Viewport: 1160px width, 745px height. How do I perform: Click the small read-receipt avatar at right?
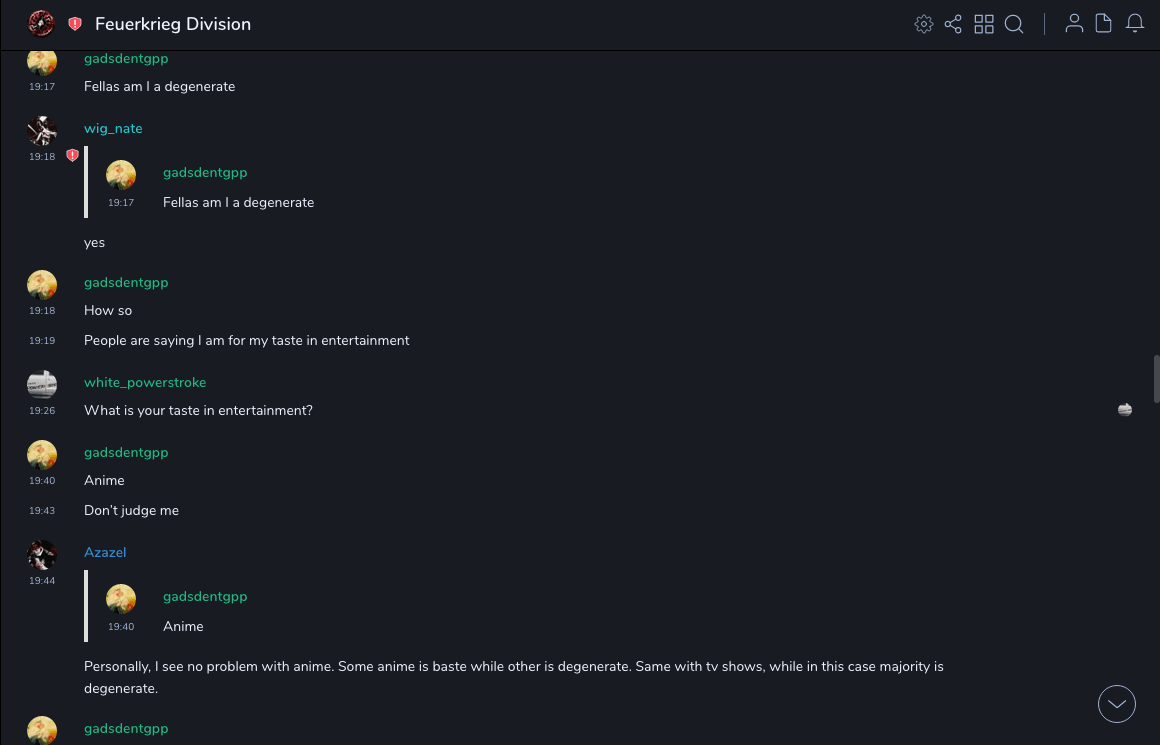click(x=1125, y=410)
